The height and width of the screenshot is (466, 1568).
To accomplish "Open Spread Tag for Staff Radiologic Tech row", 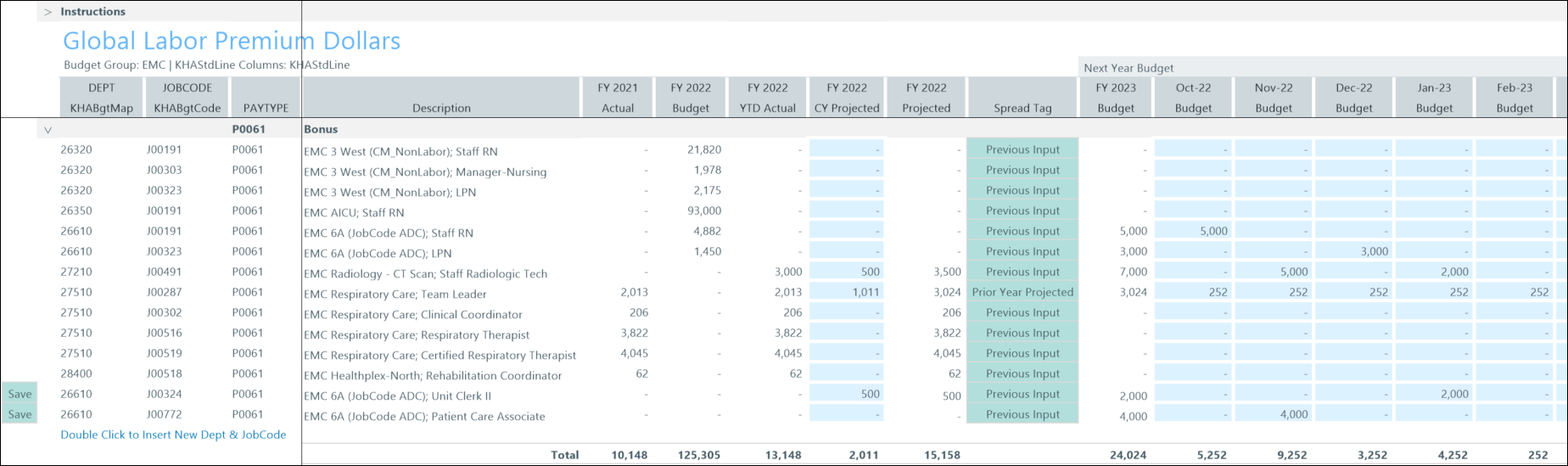I will 1022,272.
